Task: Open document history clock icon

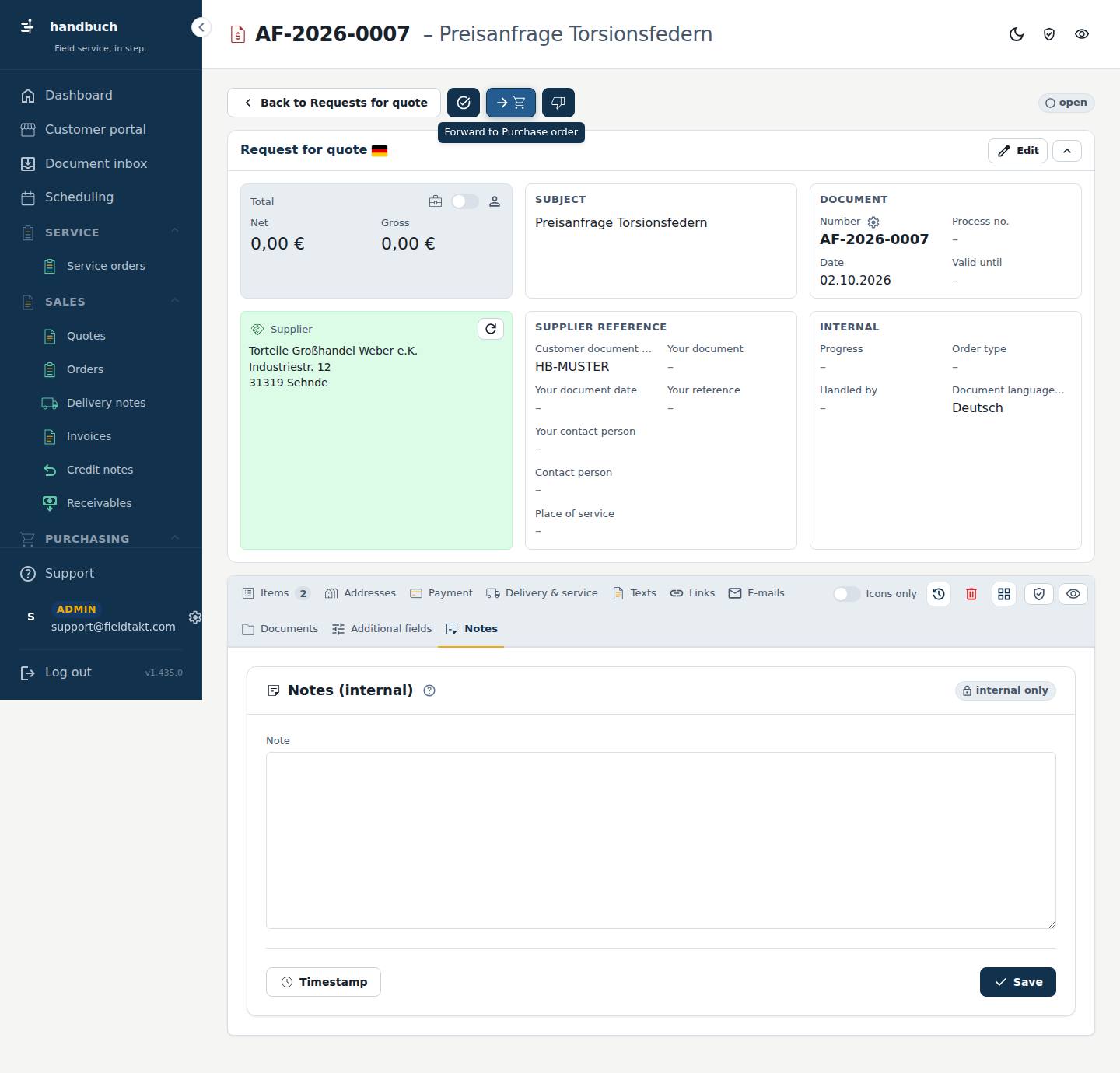Action: coord(939,594)
